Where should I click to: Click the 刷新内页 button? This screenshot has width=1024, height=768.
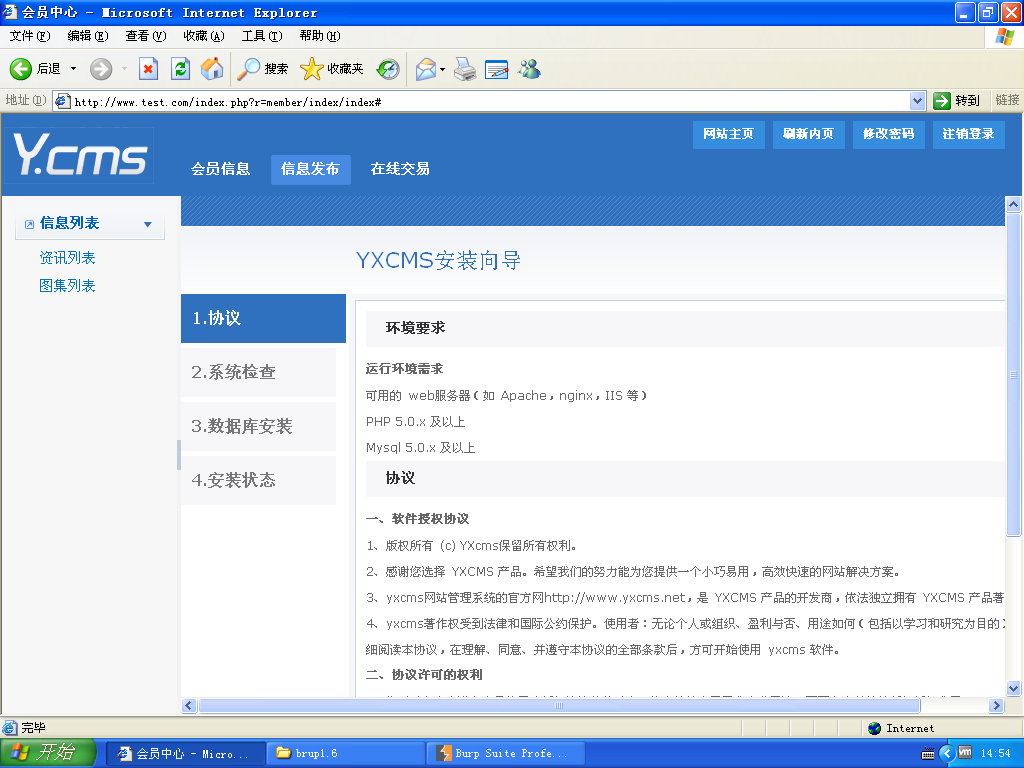[x=808, y=135]
